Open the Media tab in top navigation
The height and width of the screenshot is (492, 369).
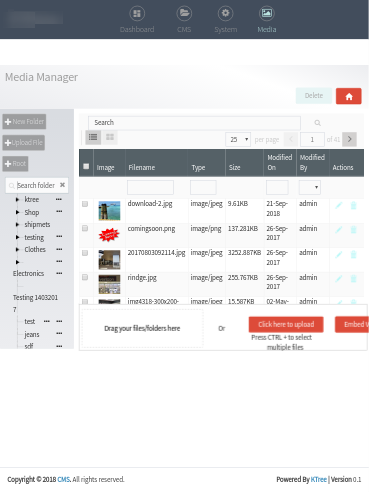coord(267,20)
